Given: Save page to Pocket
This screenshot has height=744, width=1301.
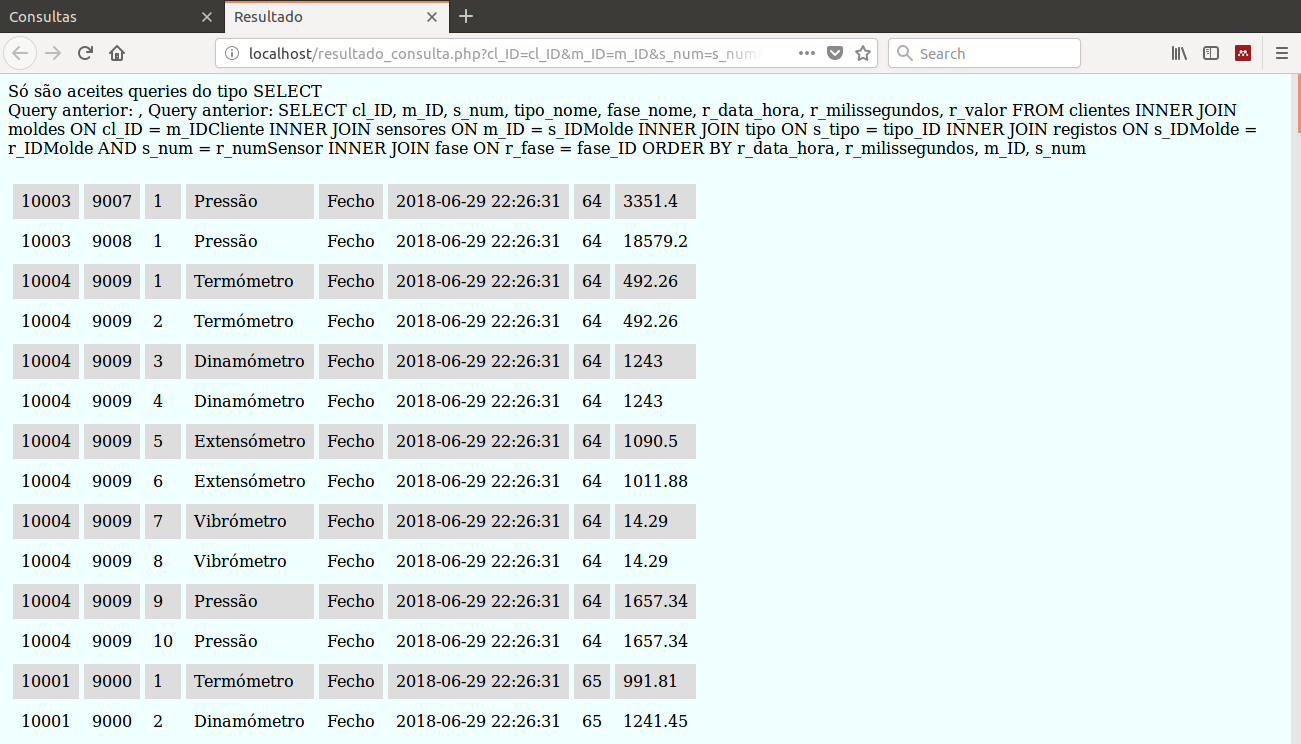Looking at the screenshot, I should point(835,53).
